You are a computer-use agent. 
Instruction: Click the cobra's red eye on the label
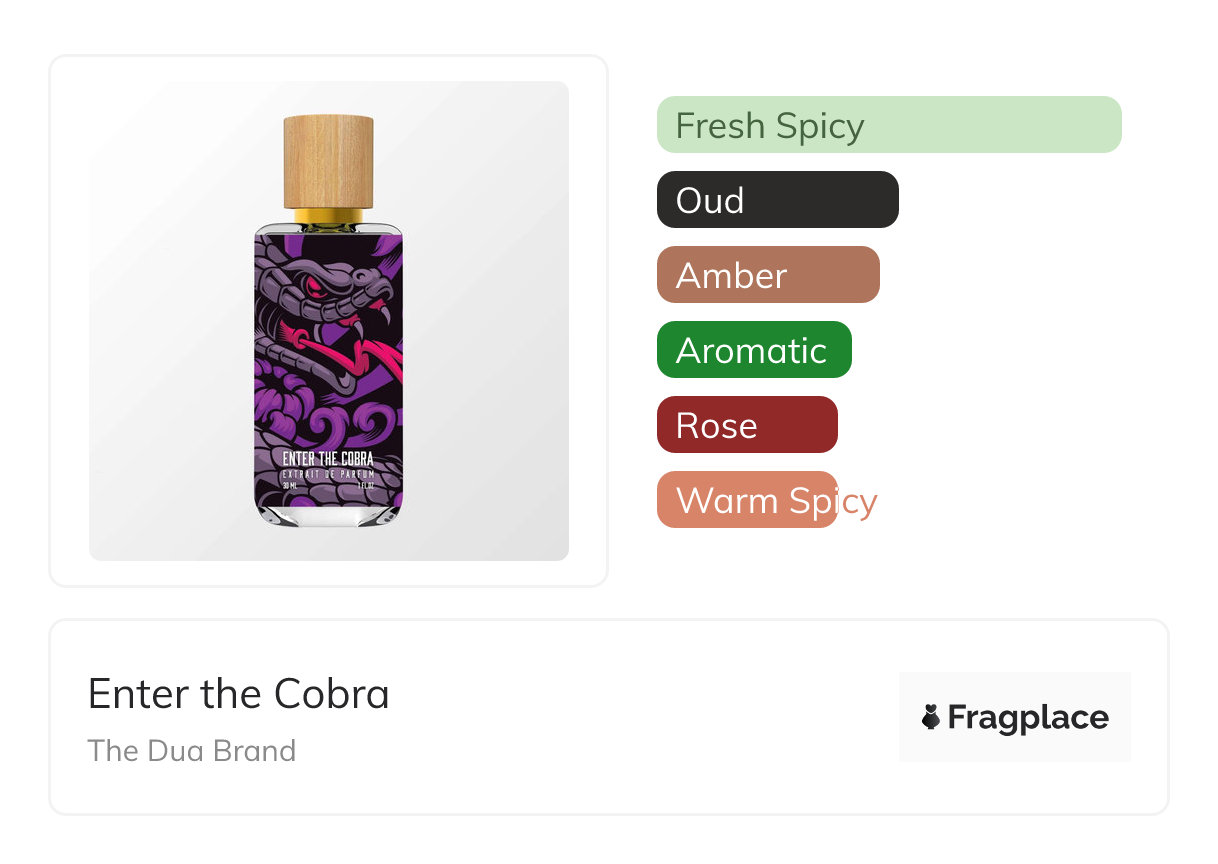[313, 289]
